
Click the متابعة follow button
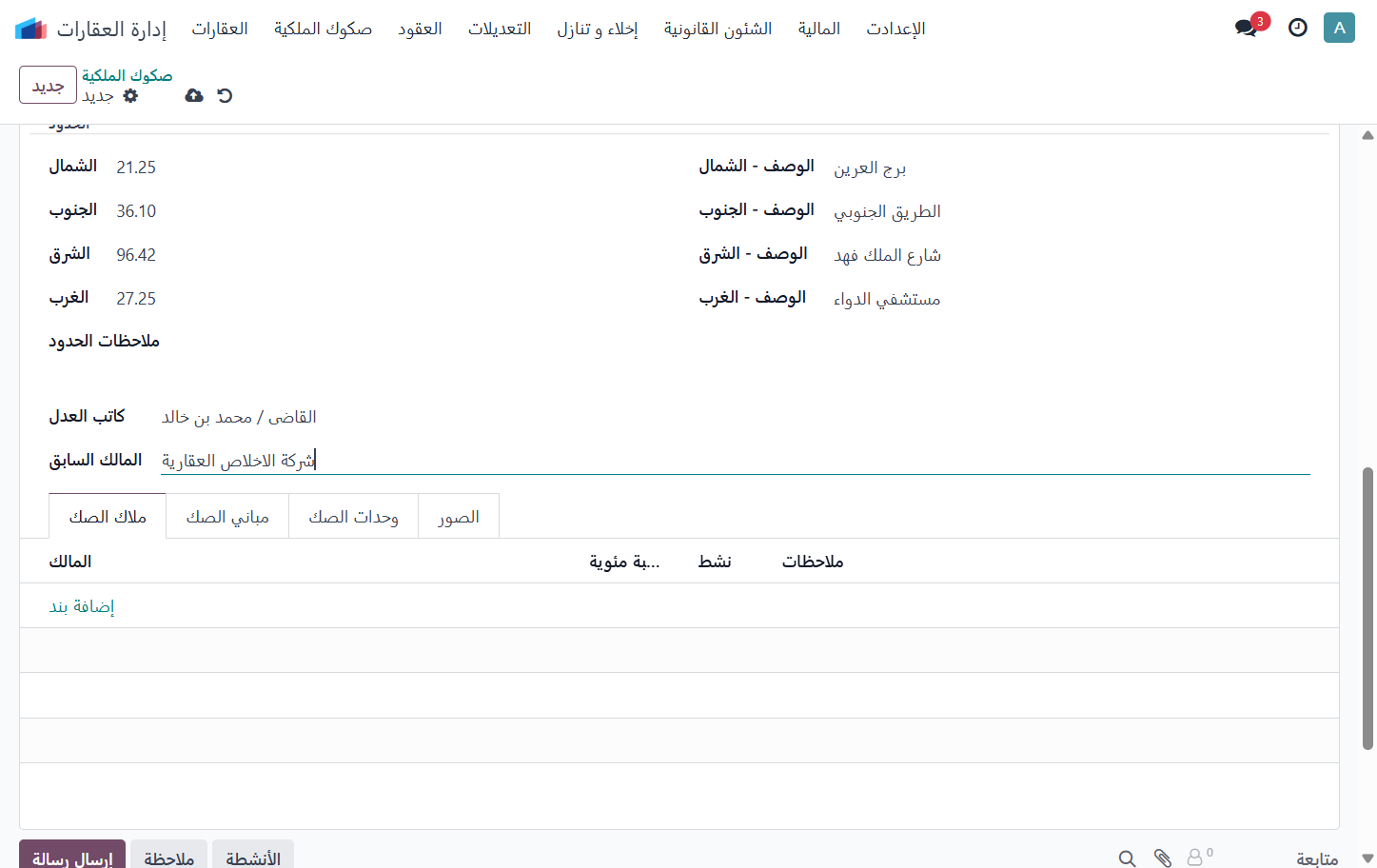1317,858
